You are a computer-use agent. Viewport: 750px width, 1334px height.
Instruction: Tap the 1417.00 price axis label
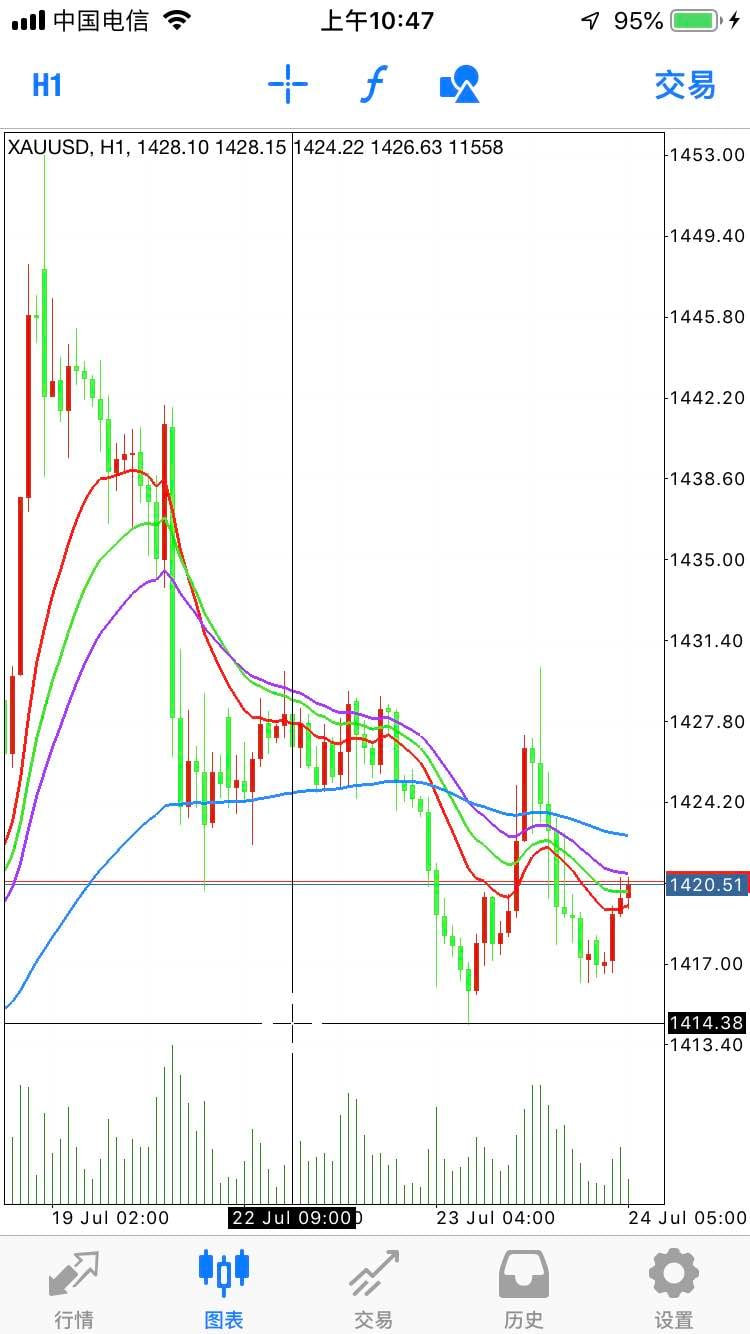click(707, 964)
